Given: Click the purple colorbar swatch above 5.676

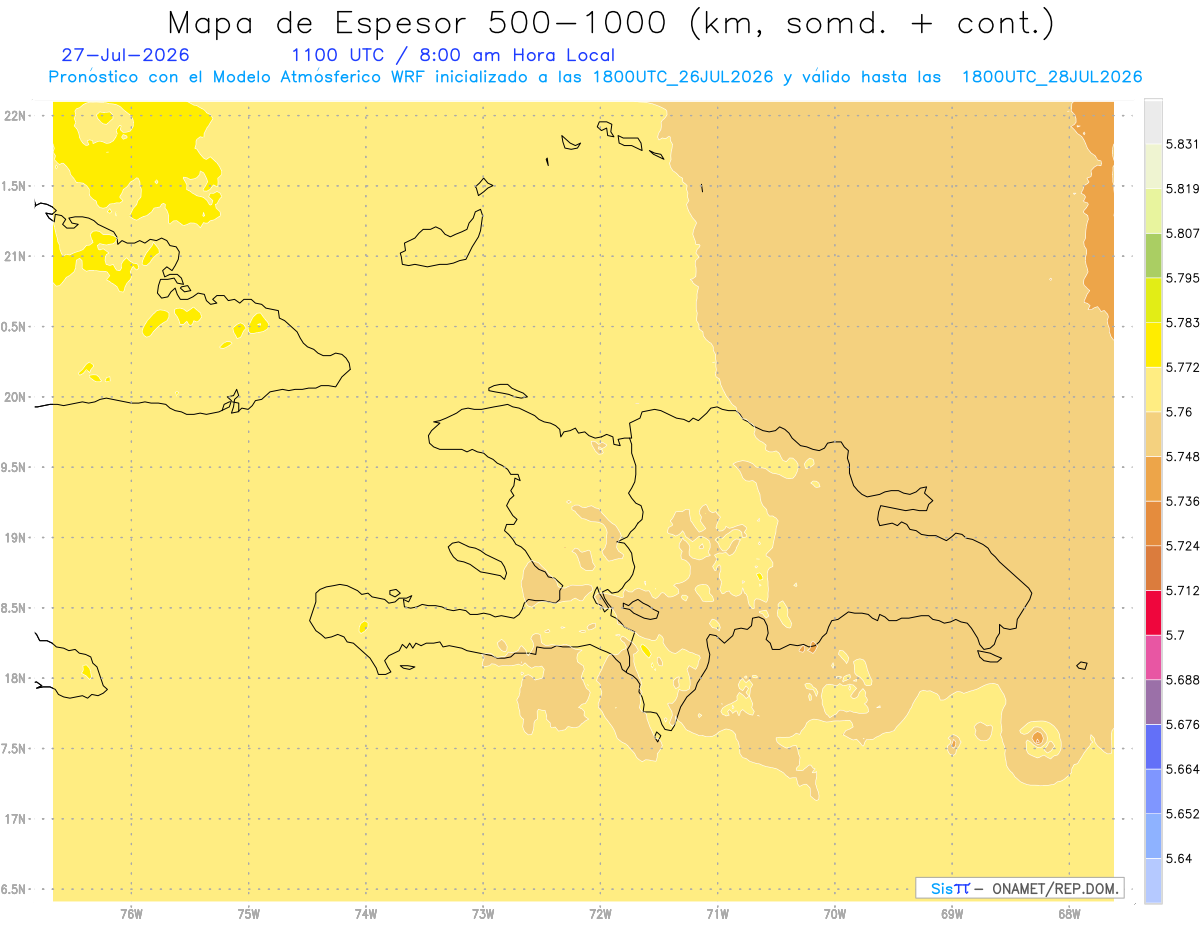Looking at the screenshot, I should [1153, 702].
